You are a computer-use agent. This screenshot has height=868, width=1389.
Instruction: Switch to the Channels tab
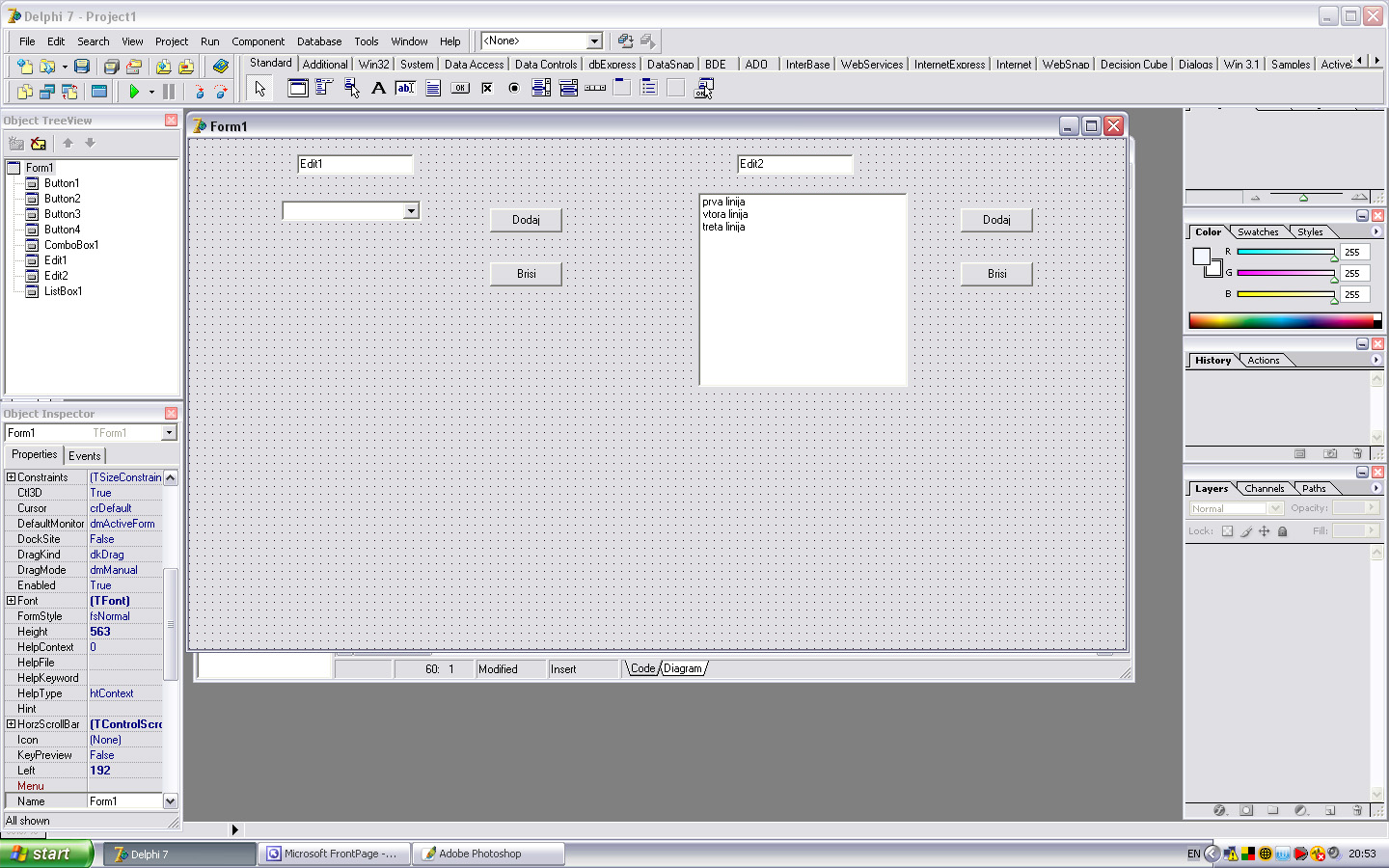[x=1265, y=488]
